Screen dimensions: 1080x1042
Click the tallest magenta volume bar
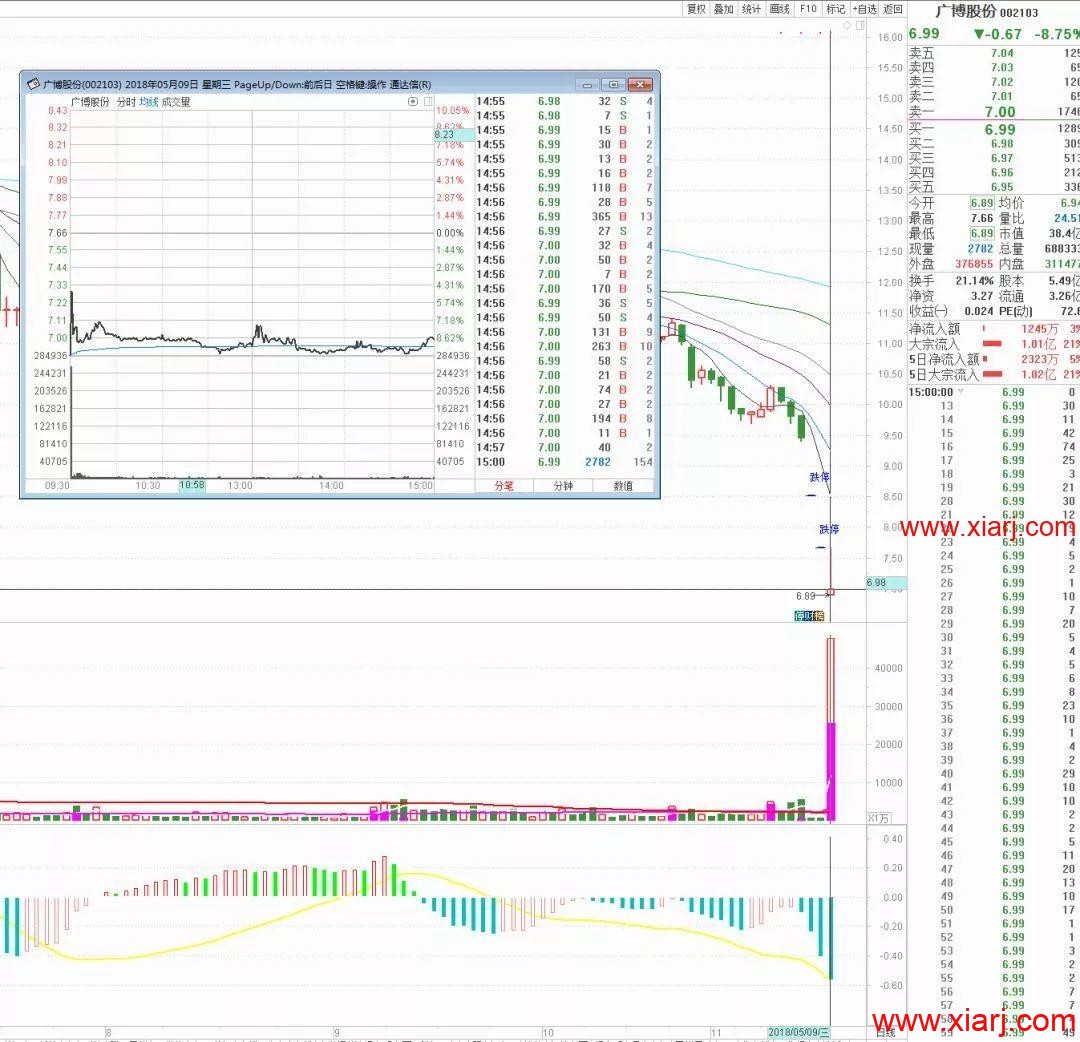pyautogui.click(x=831, y=771)
